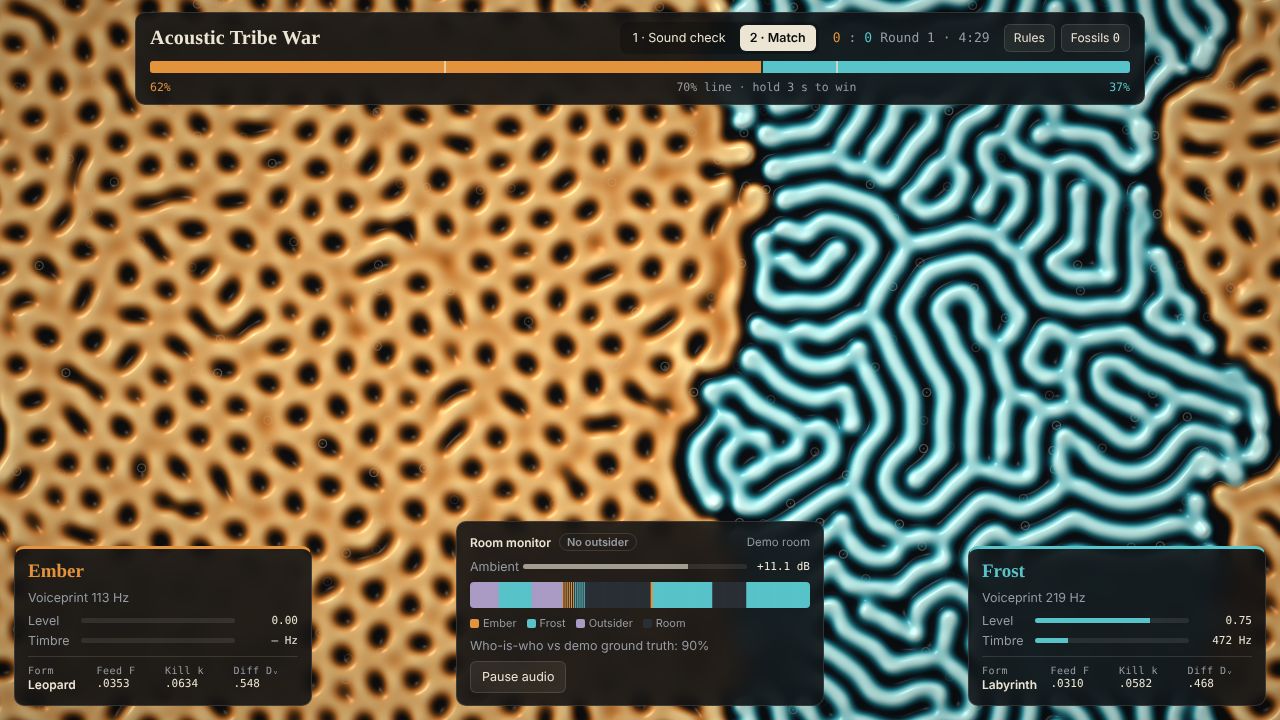Click the Ambient level bar
The height and width of the screenshot is (720, 1280).
635,566
